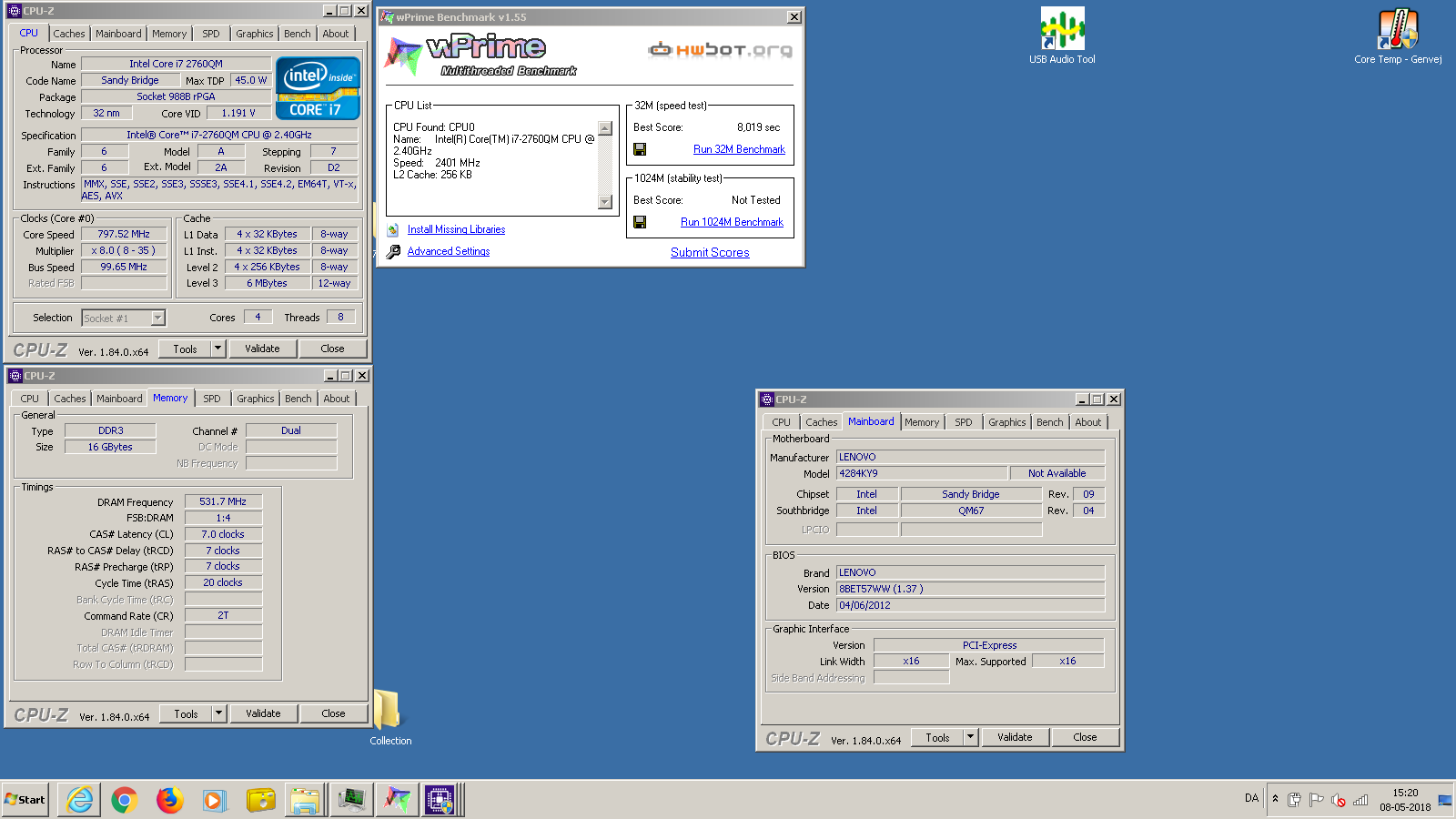Expand Tools arrow in CPU-tab CPU-Z window

click(217, 349)
